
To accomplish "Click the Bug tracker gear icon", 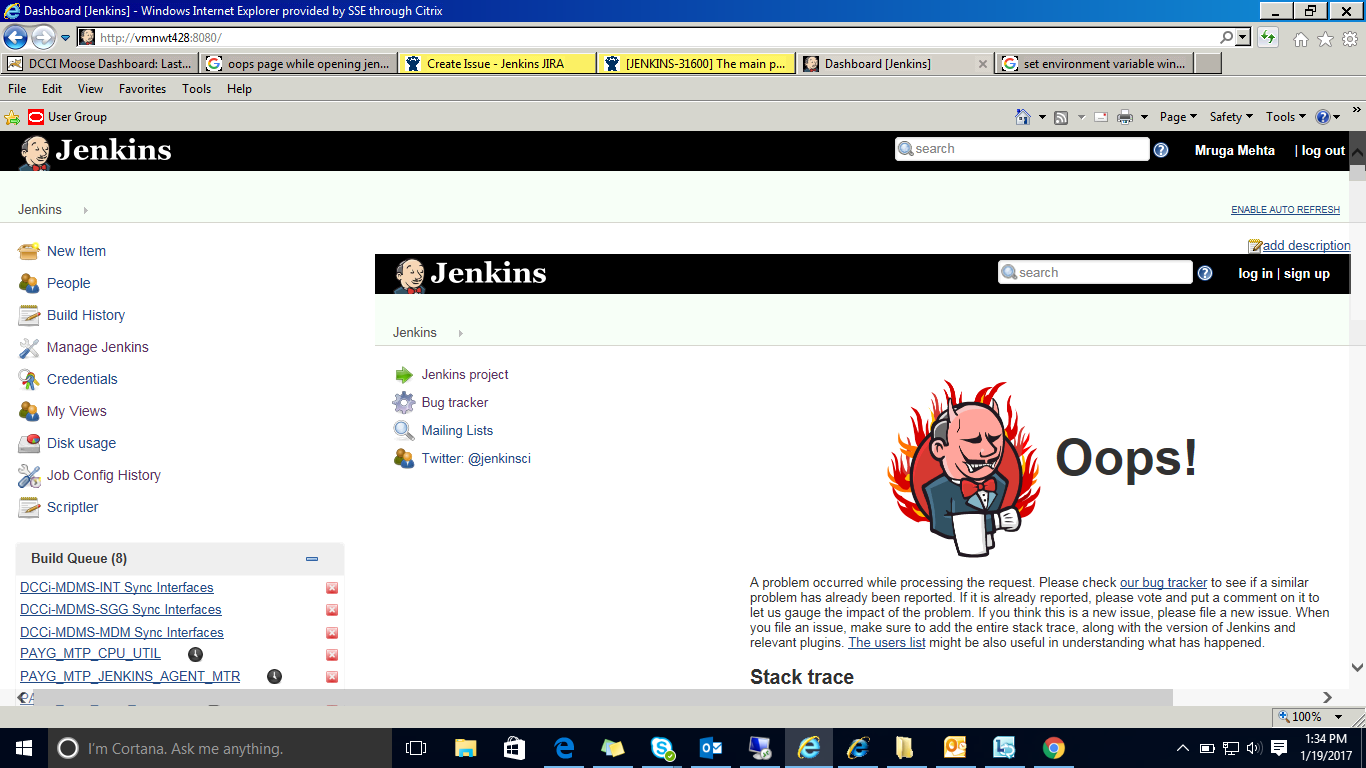I will (x=404, y=402).
